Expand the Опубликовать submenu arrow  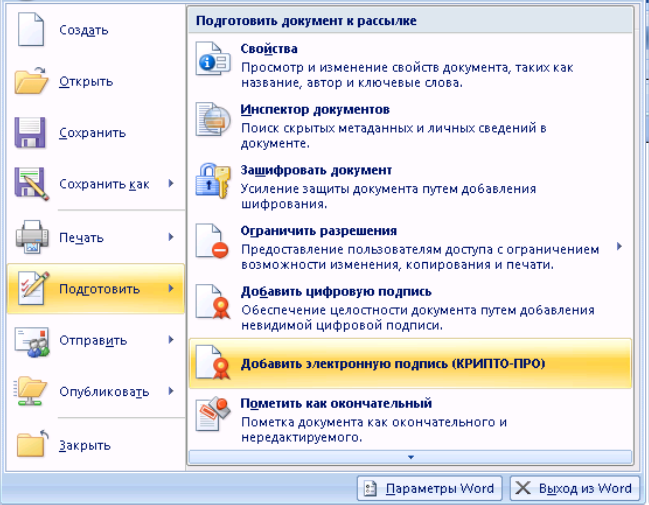[x=171, y=391]
